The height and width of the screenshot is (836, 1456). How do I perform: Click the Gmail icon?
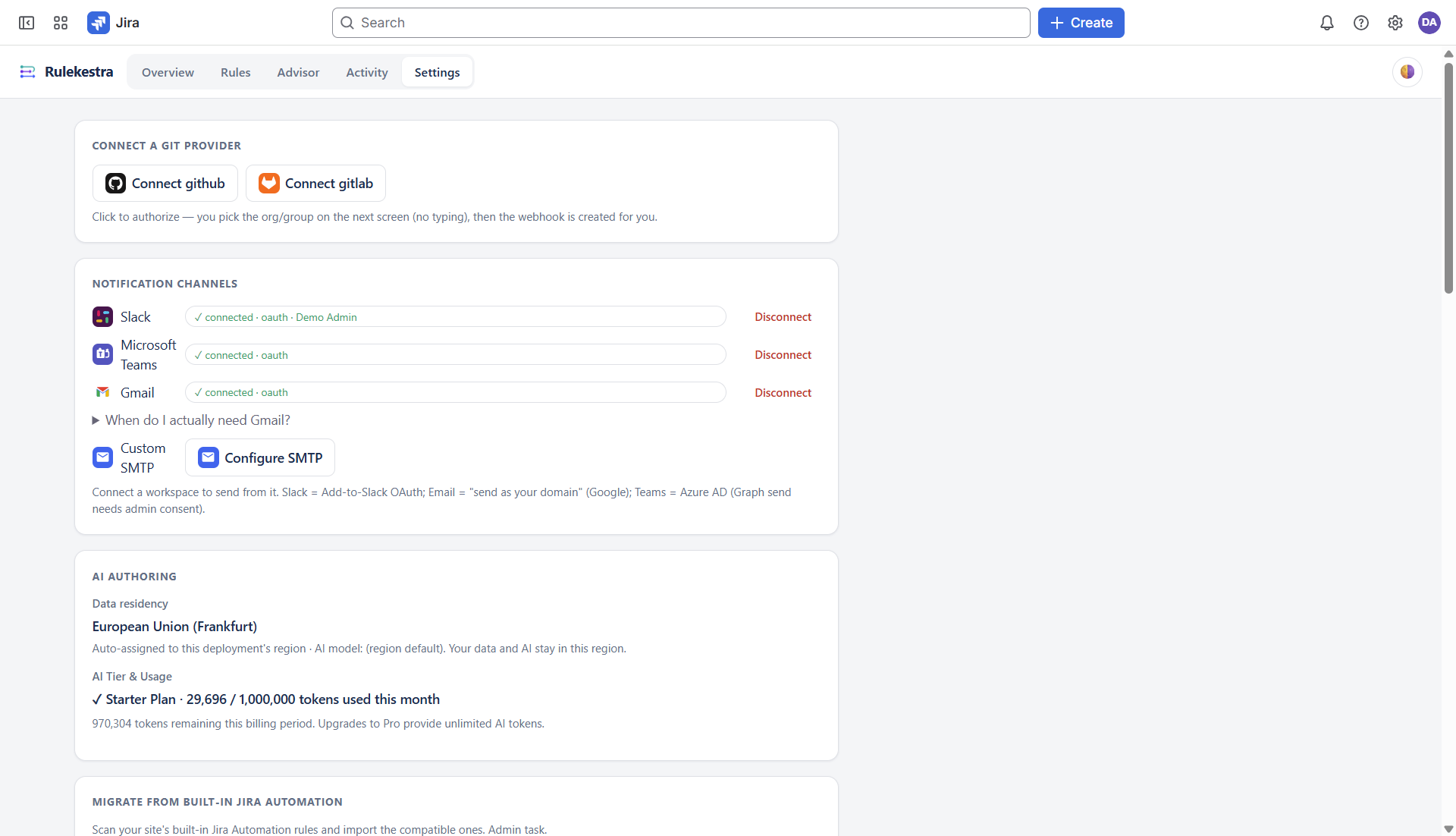pos(102,392)
